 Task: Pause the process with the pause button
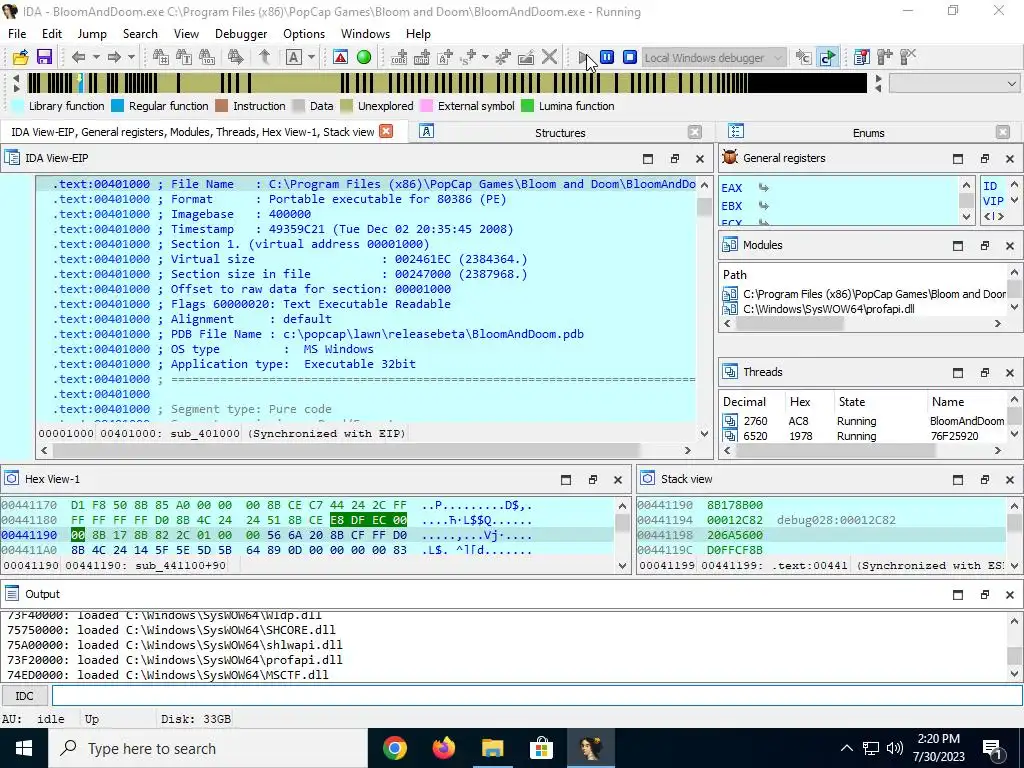pyautogui.click(x=607, y=57)
